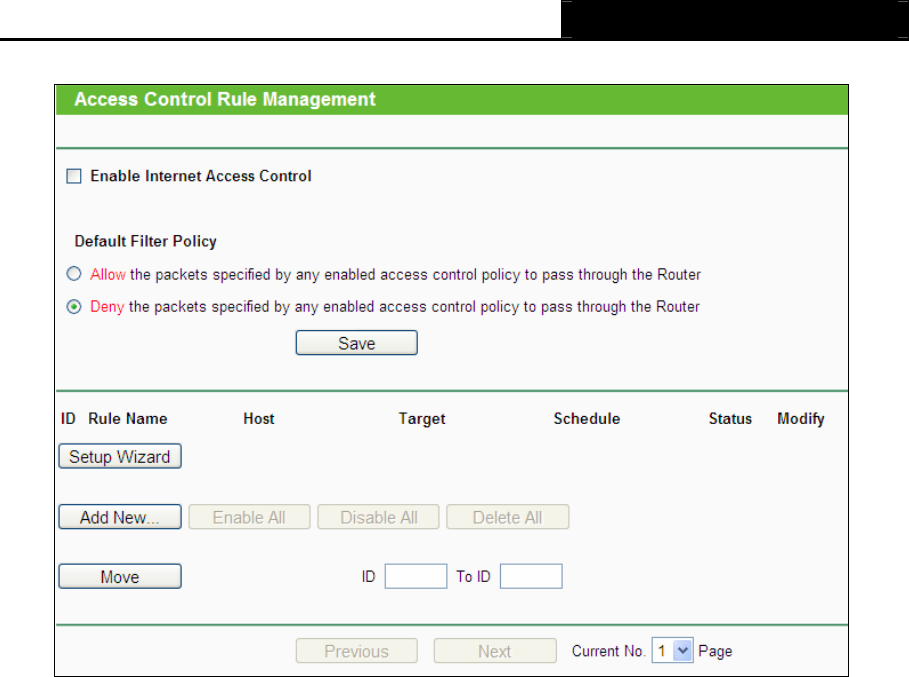This screenshot has width=909, height=677.
Task: Click the Schedule column header
Action: coord(587,418)
